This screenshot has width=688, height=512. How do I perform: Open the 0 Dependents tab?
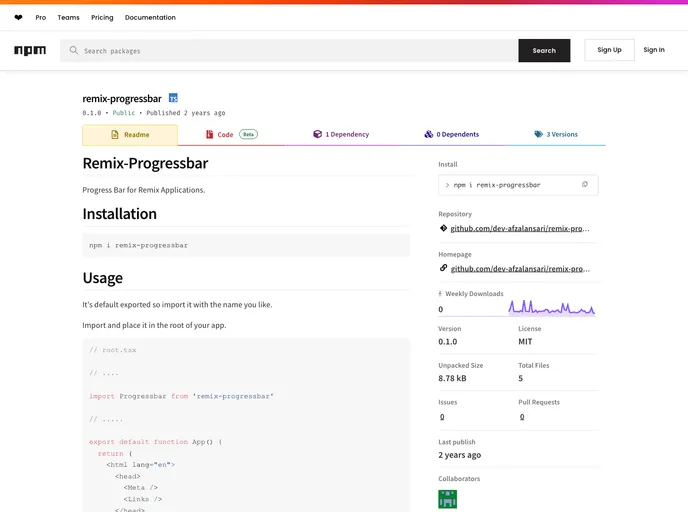pos(452,134)
